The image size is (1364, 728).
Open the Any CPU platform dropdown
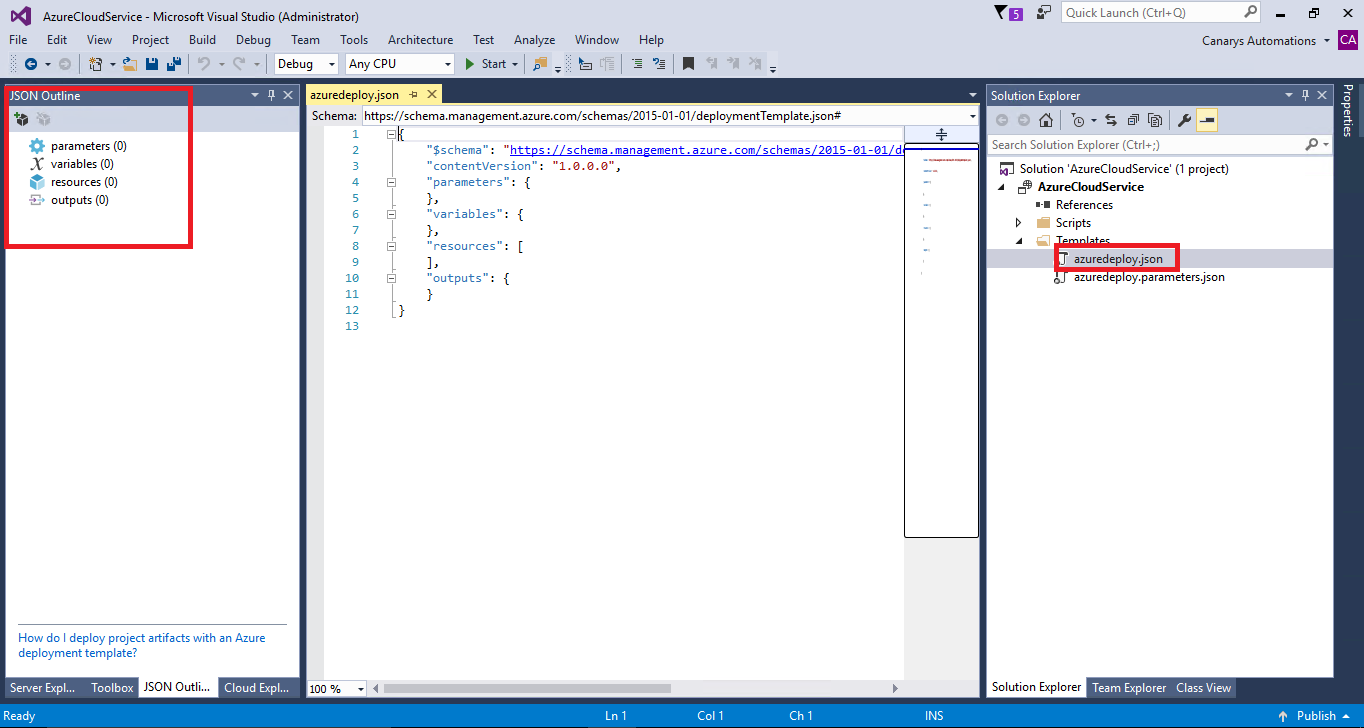pos(448,64)
